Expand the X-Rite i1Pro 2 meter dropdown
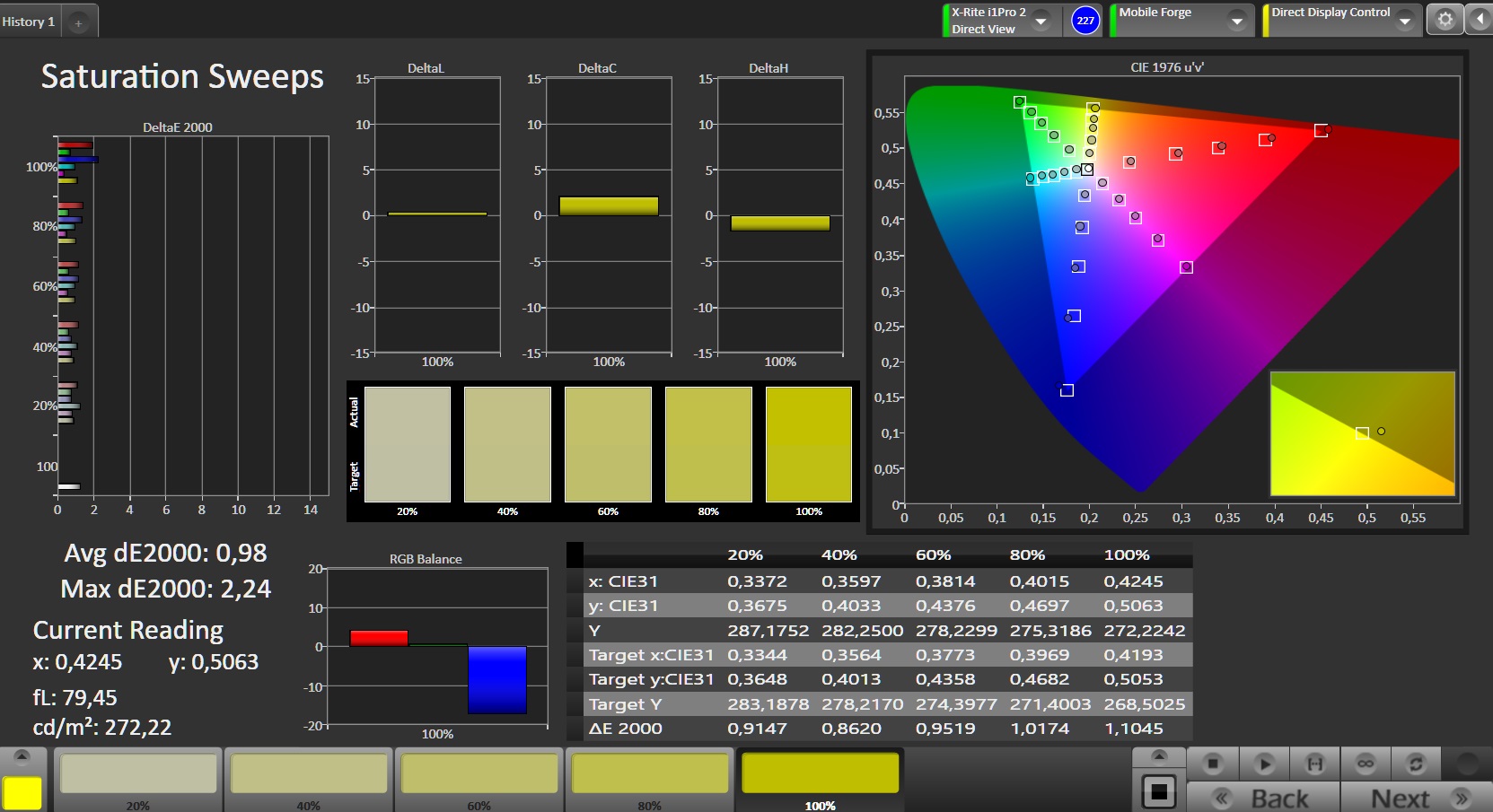This screenshot has height=812, width=1493. click(x=1041, y=21)
